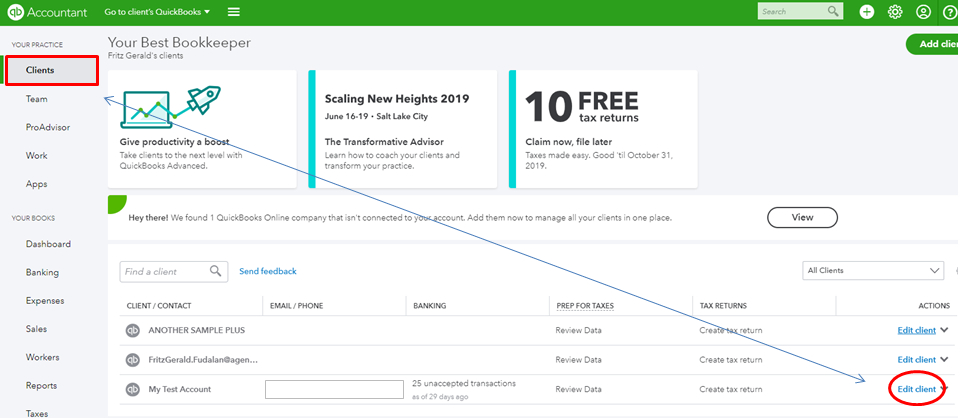Click the Add client button
958x418 pixels.
coord(932,44)
